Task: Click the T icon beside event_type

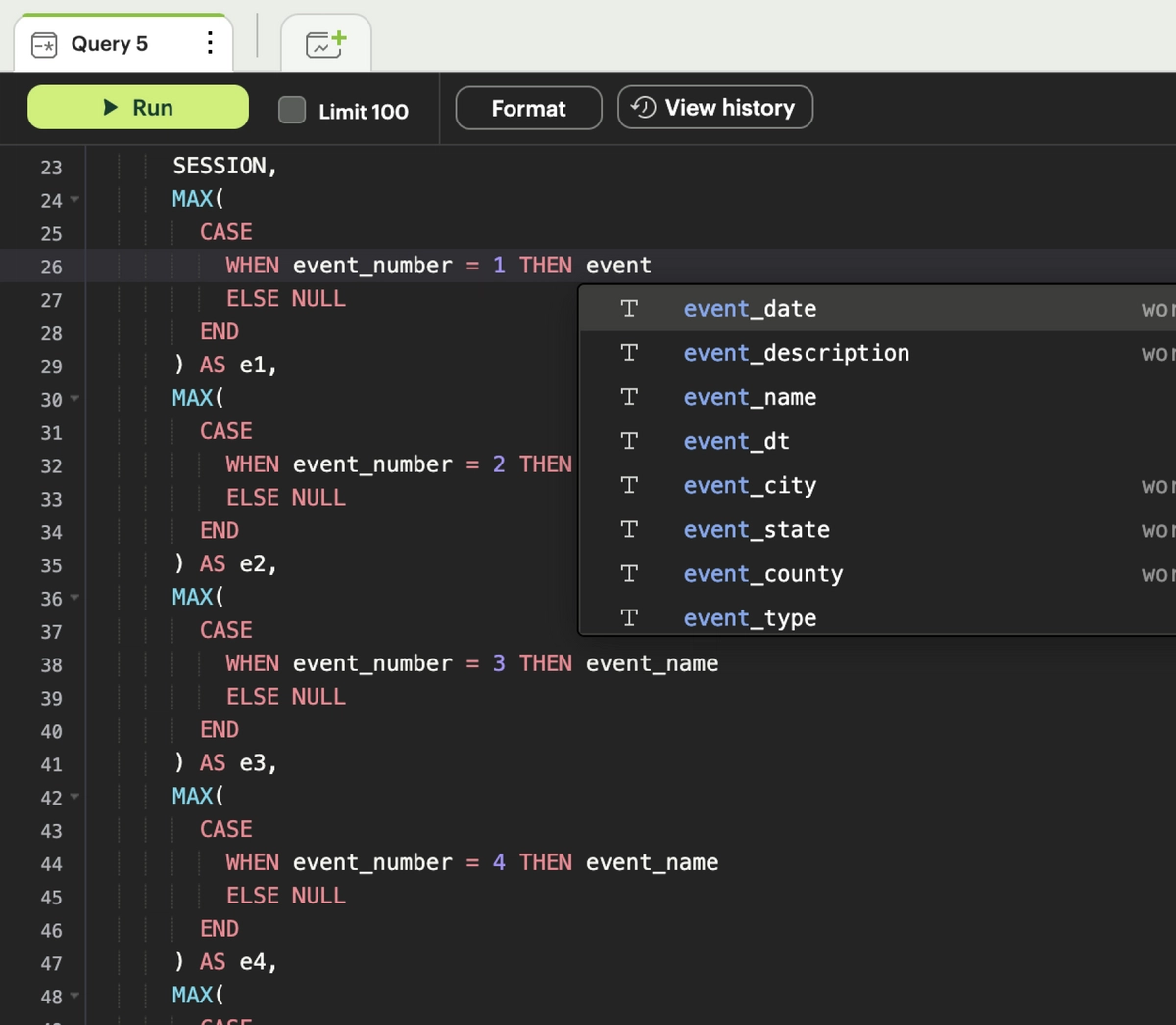Action: tap(628, 617)
